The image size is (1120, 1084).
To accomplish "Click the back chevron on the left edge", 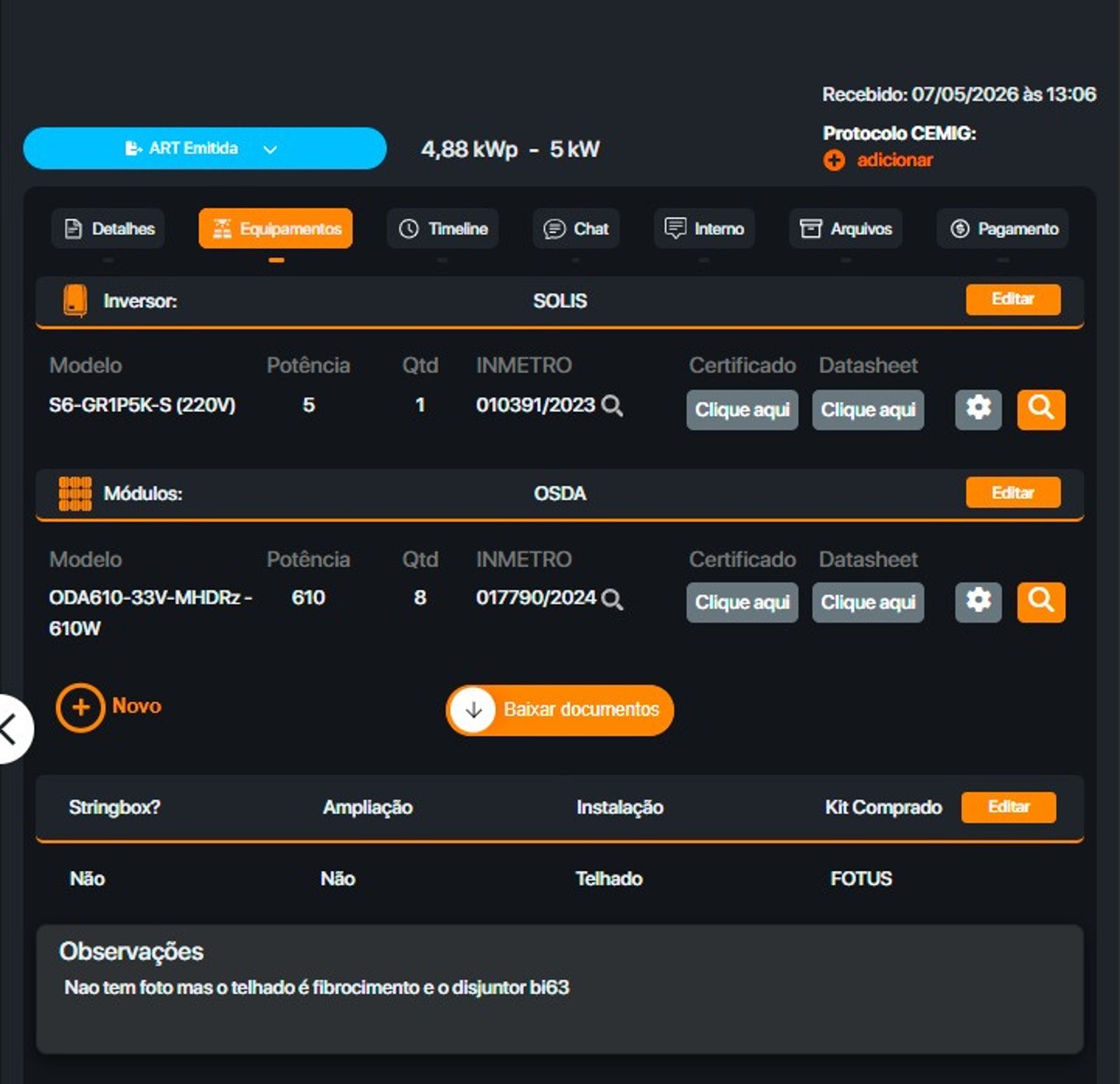I will point(10,729).
